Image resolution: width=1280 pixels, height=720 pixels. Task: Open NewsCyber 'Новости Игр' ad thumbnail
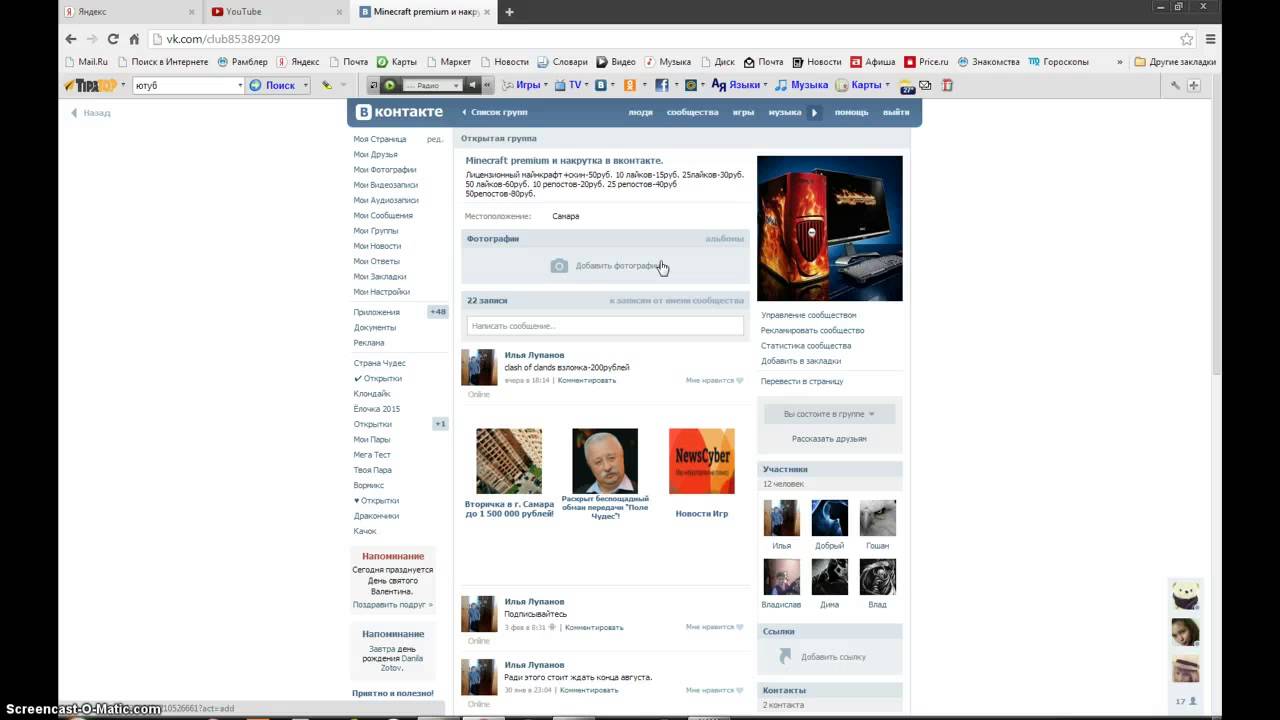(x=701, y=461)
